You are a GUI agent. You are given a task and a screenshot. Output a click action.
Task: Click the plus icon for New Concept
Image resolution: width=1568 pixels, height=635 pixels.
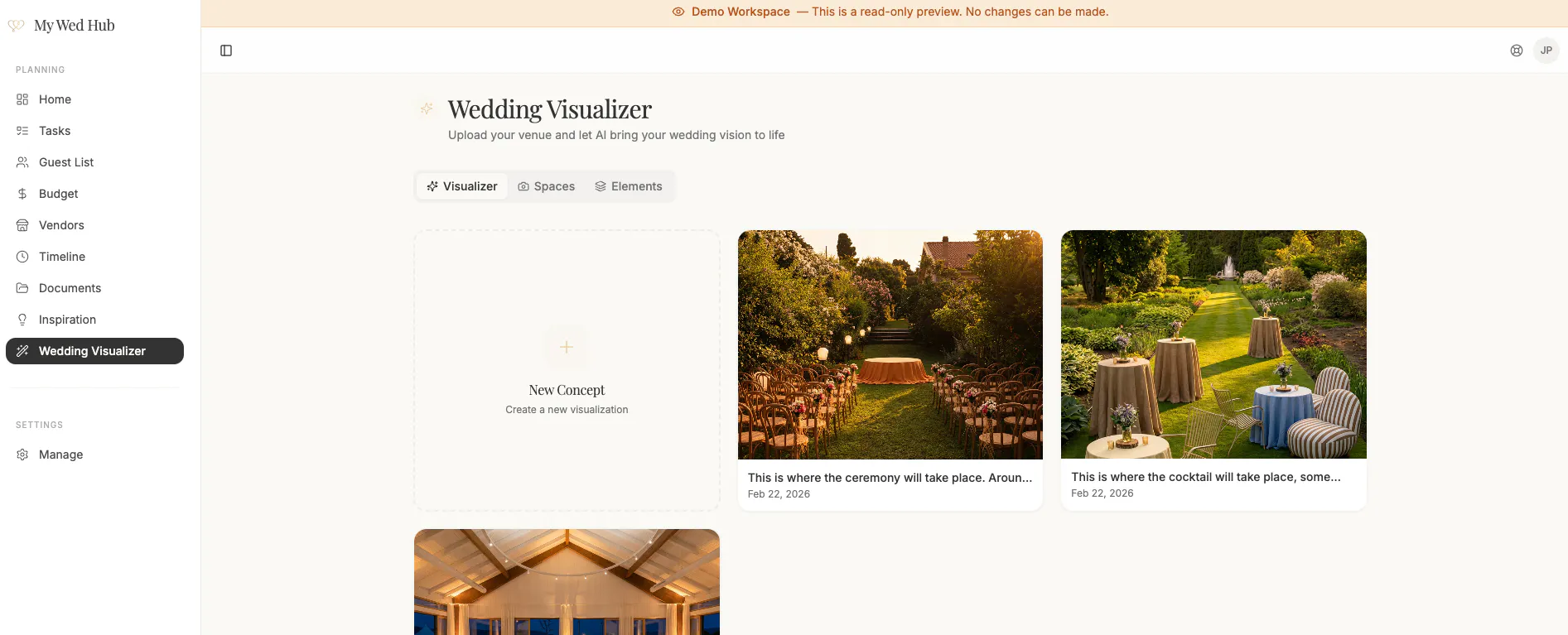coord(567,347)
